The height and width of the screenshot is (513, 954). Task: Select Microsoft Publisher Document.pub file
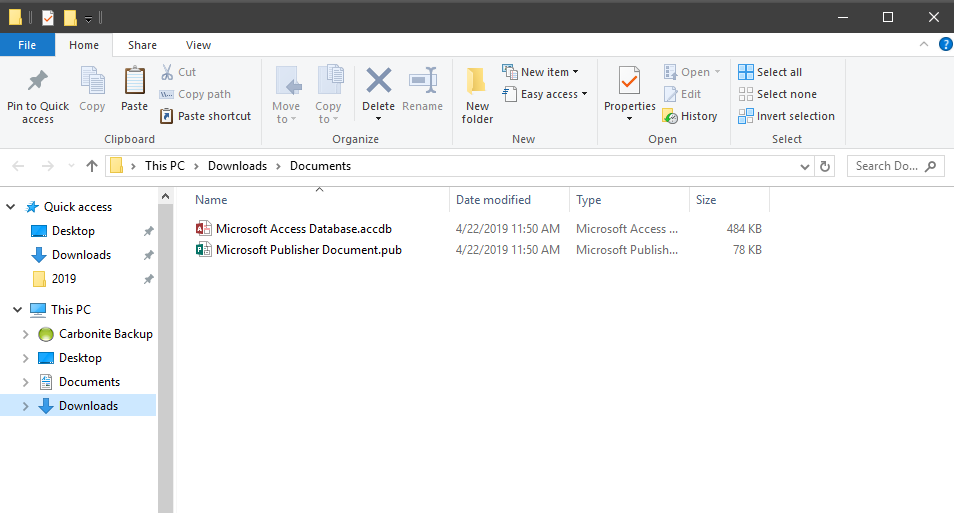[x=299, y=250]
